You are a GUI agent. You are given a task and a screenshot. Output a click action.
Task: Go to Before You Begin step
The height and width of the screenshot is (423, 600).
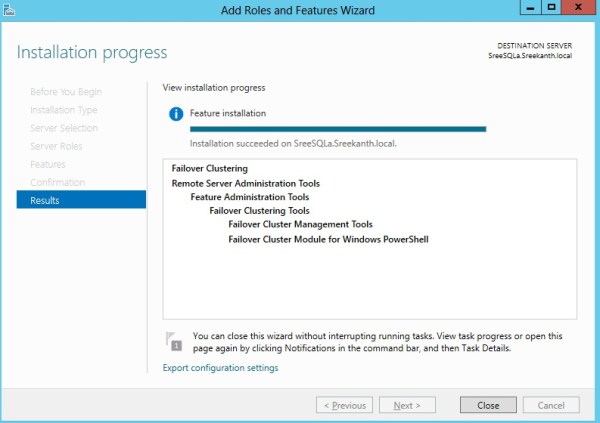[65, 92]
